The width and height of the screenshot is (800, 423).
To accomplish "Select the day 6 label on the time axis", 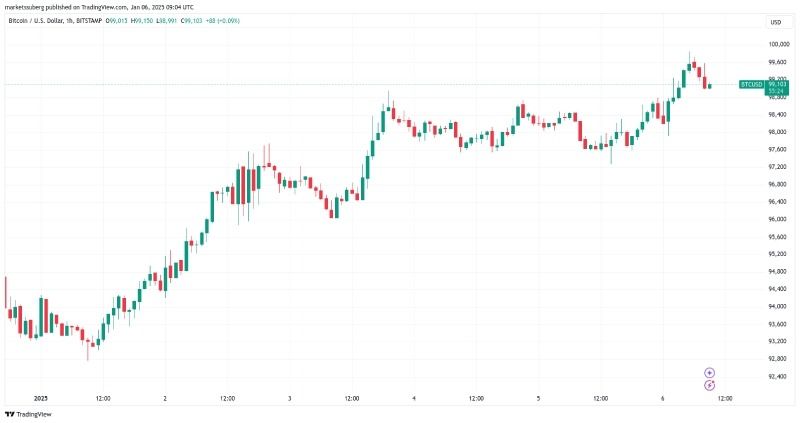I will [663, 399].
